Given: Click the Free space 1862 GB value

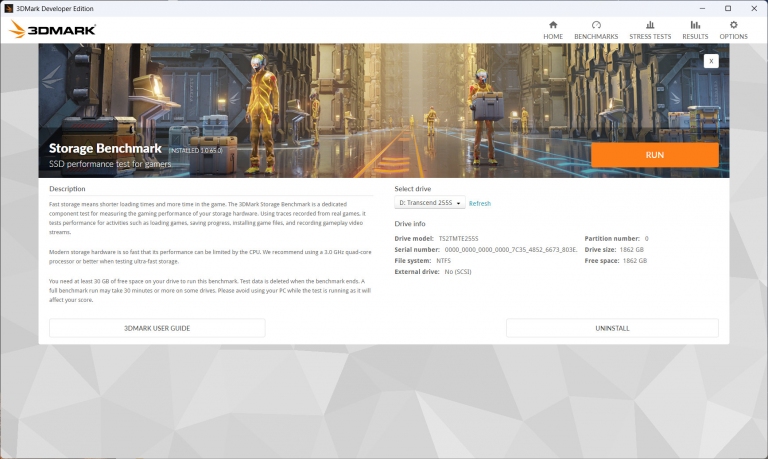Looking at the screenshot, I should point(635,261).
